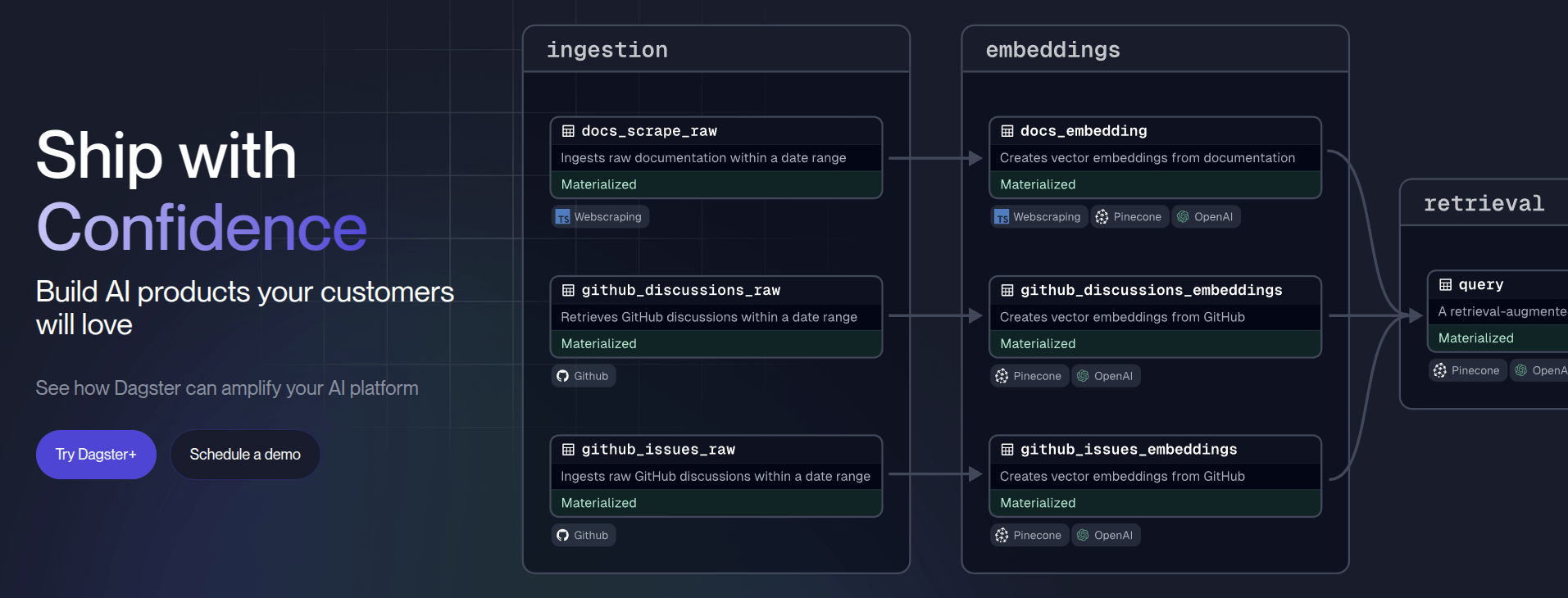Viewport: 1568px width, 598px height.
Task: Click OpenAI icon under github_issues_embeddings
Action: [1083, 535]
